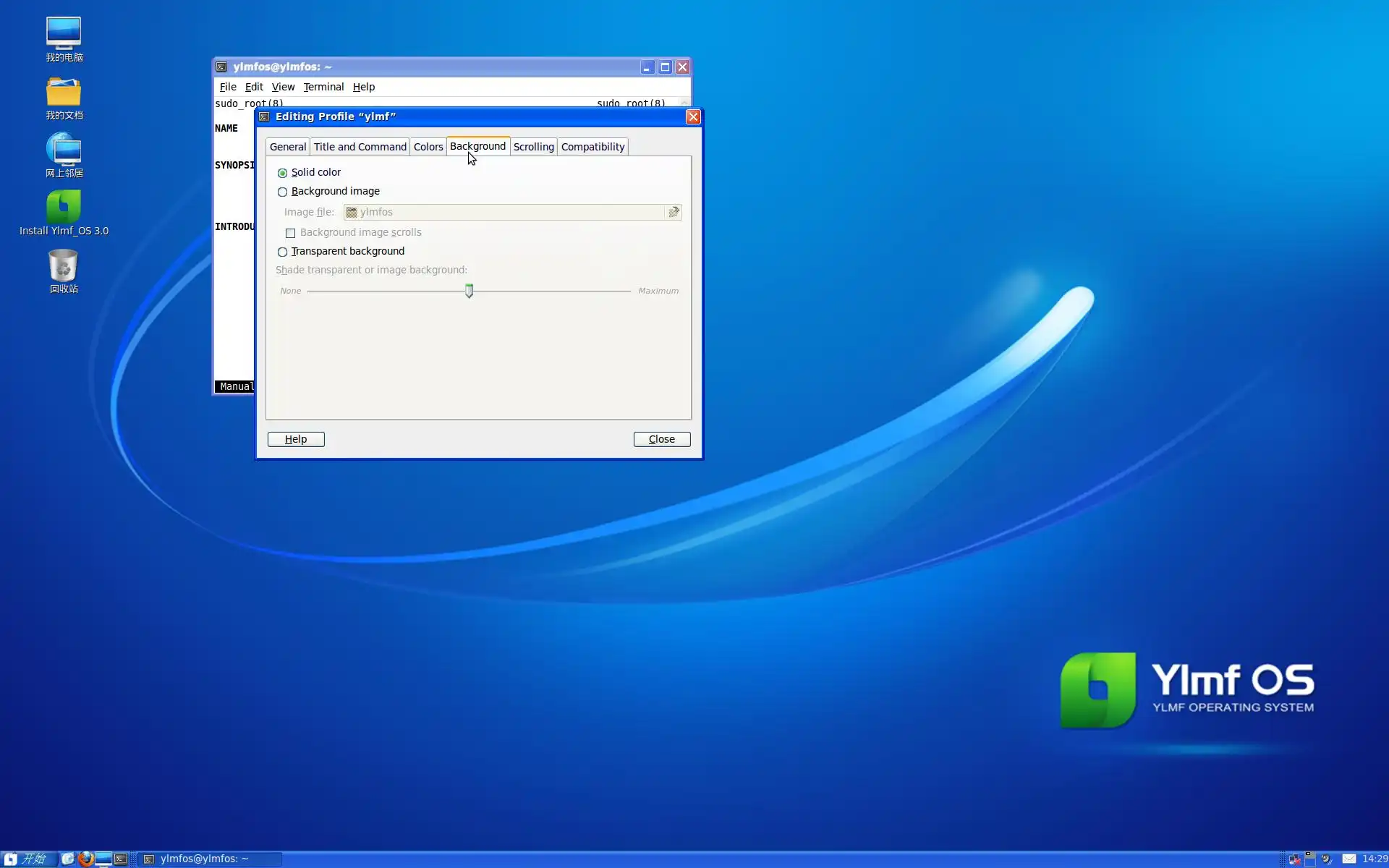
Task: Open the network connection tray icon
Action: 1295,859
